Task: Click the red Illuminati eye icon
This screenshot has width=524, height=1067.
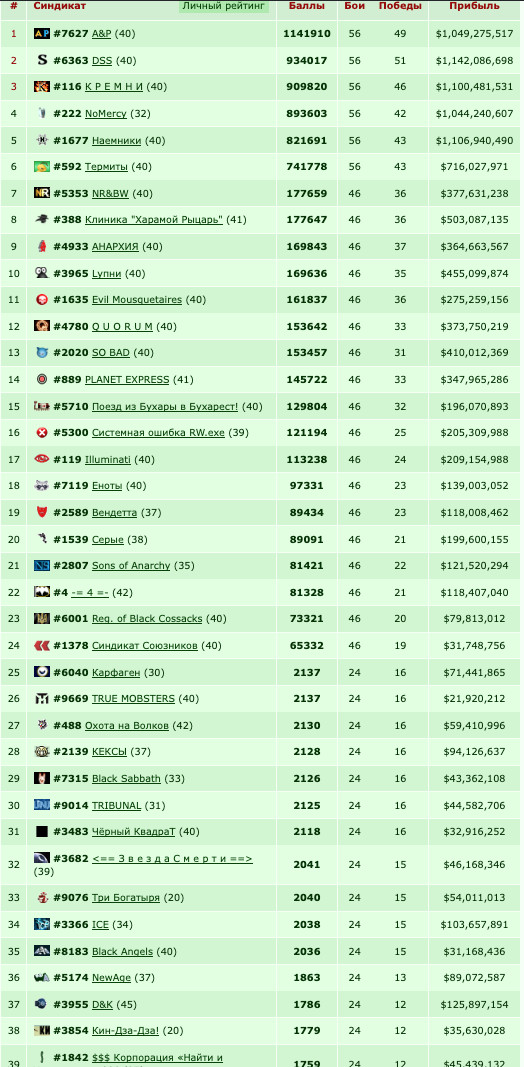Action: (42, 459)
